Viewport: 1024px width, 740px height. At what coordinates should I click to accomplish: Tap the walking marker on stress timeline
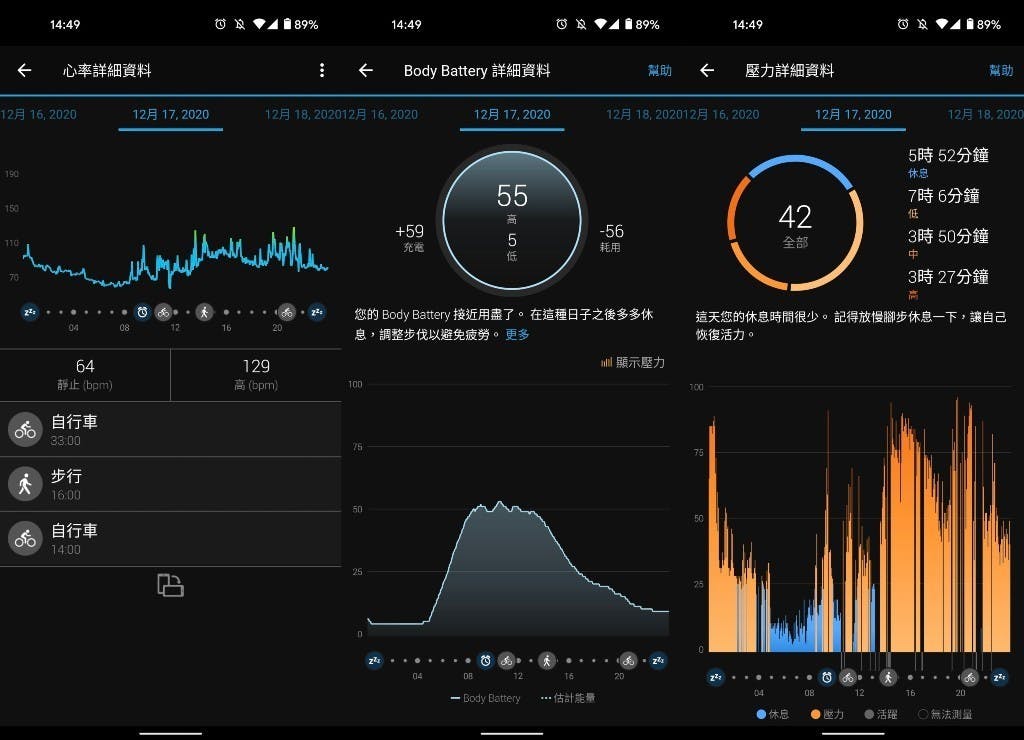(888, 677)
